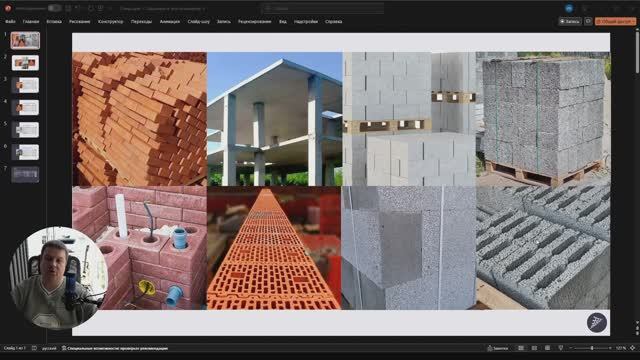Image resolution: width=640 pixels, height=360 pixels.
Task: Select slide 4 thumbnail
Action: point(25,107)
